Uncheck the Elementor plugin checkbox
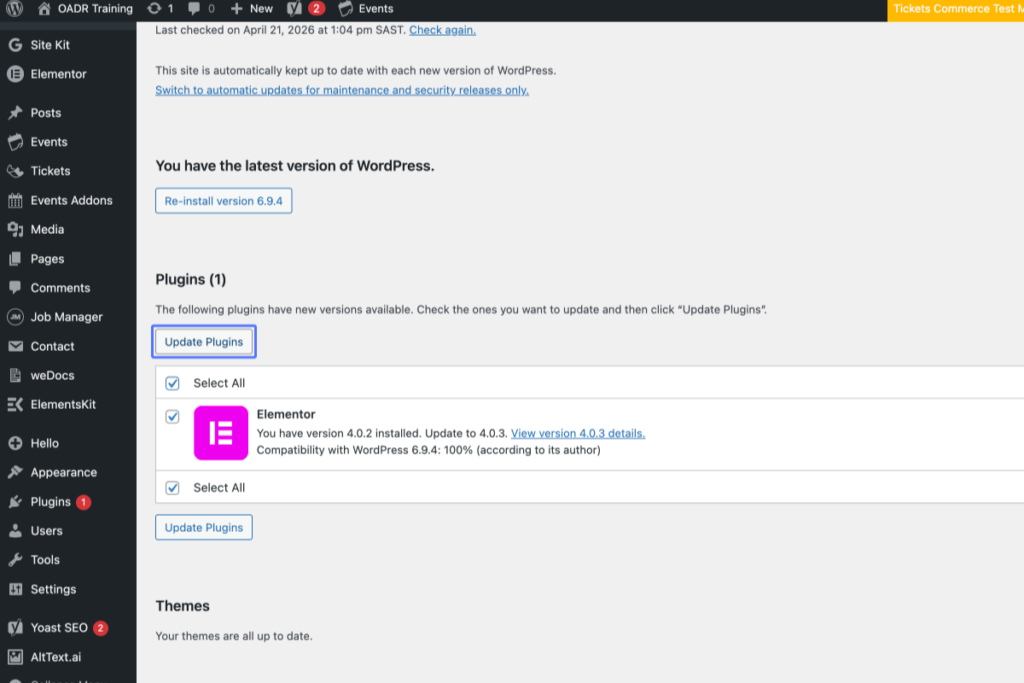This screenshot has width=1024, height=683. 172,417
